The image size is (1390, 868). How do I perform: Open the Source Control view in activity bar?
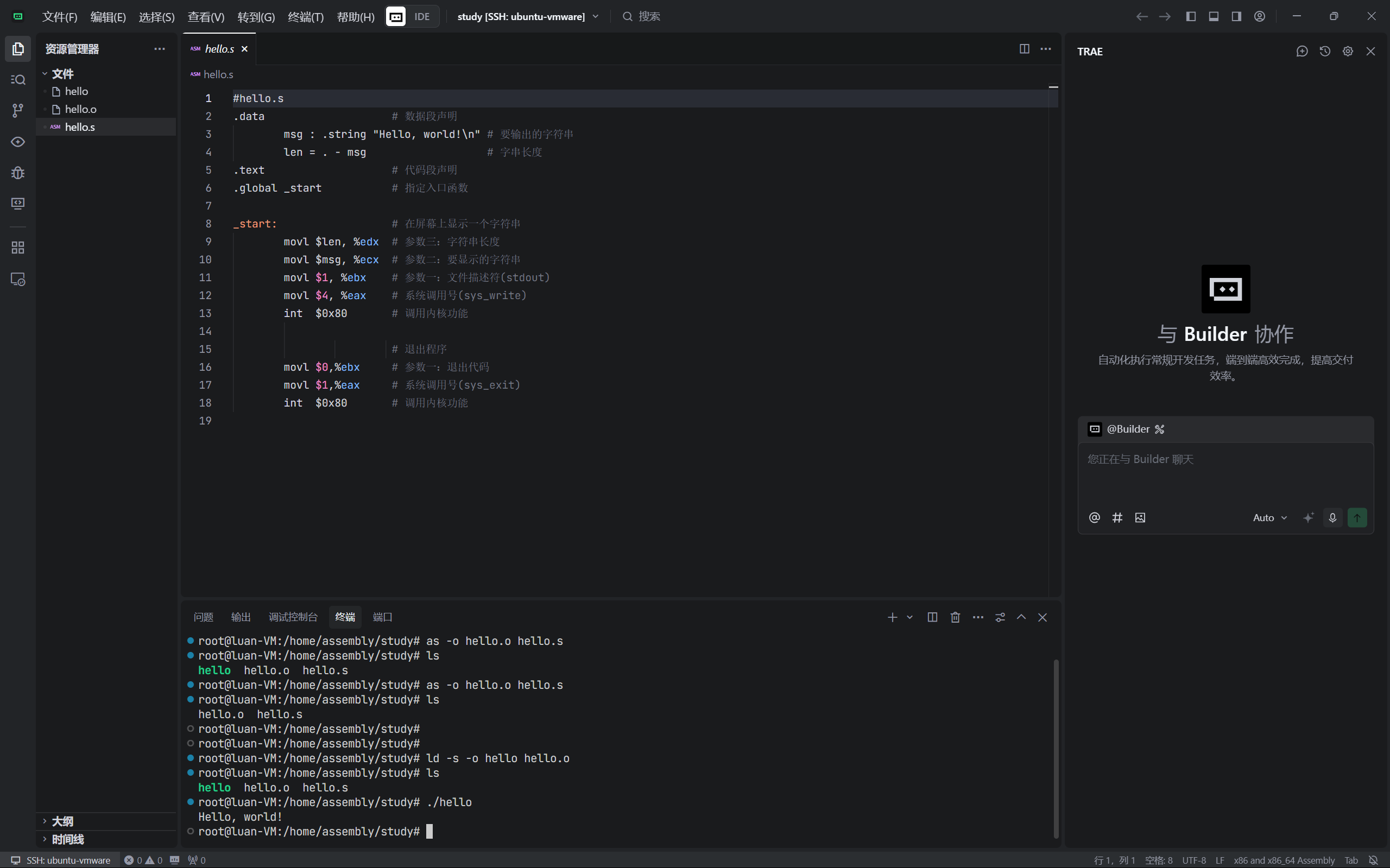18,110
